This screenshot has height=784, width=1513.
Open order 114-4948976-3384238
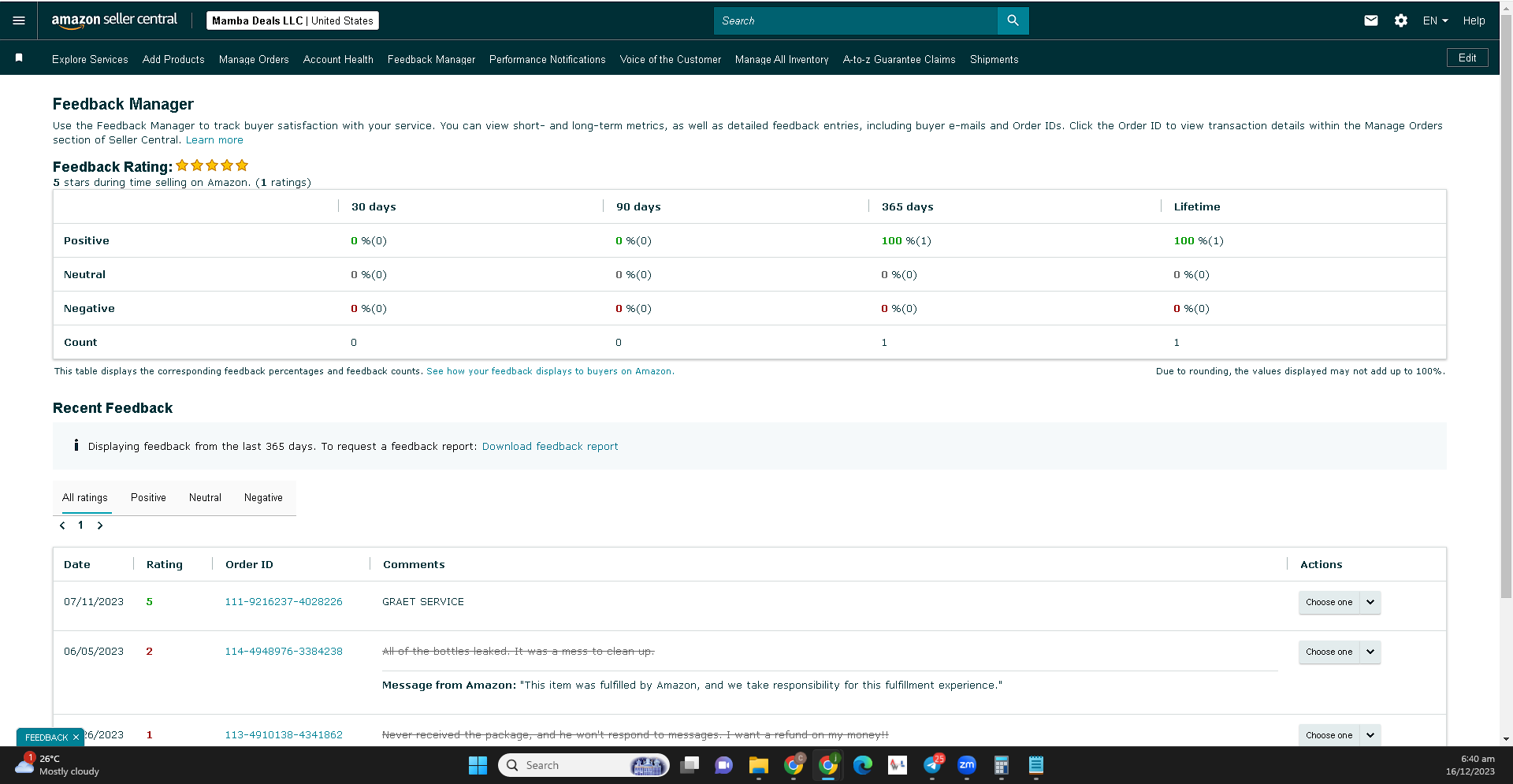click(x=284, y=651)
